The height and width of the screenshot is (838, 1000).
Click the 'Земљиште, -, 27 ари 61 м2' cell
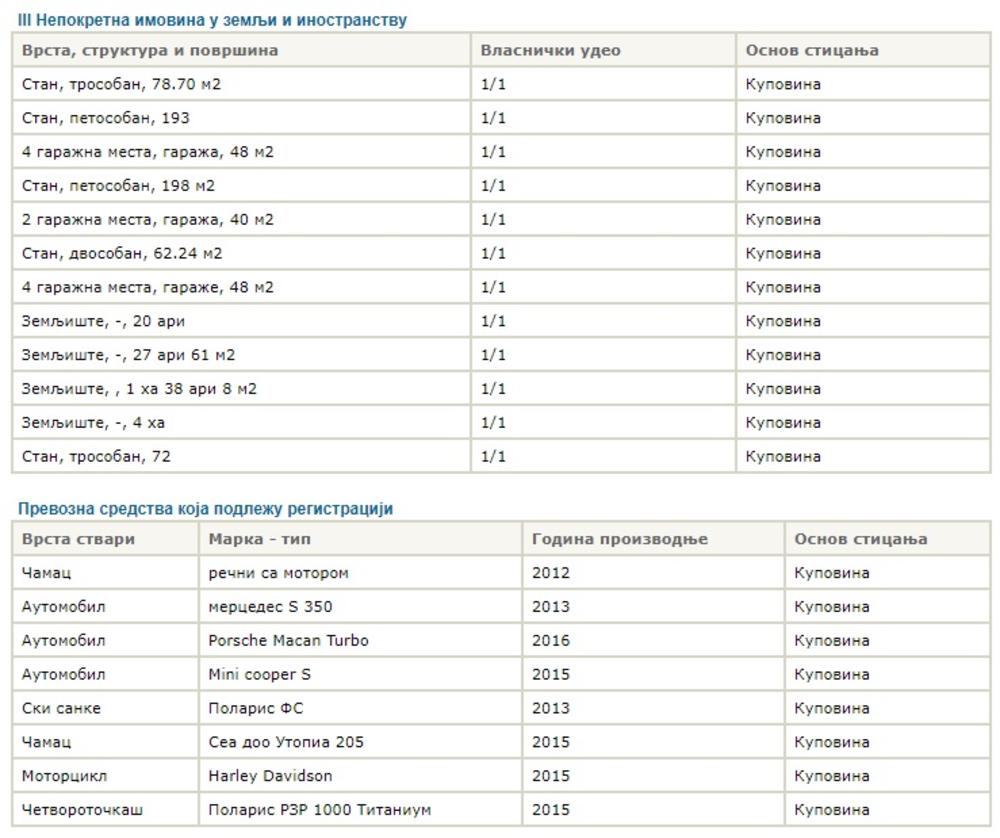pos(128,355)
